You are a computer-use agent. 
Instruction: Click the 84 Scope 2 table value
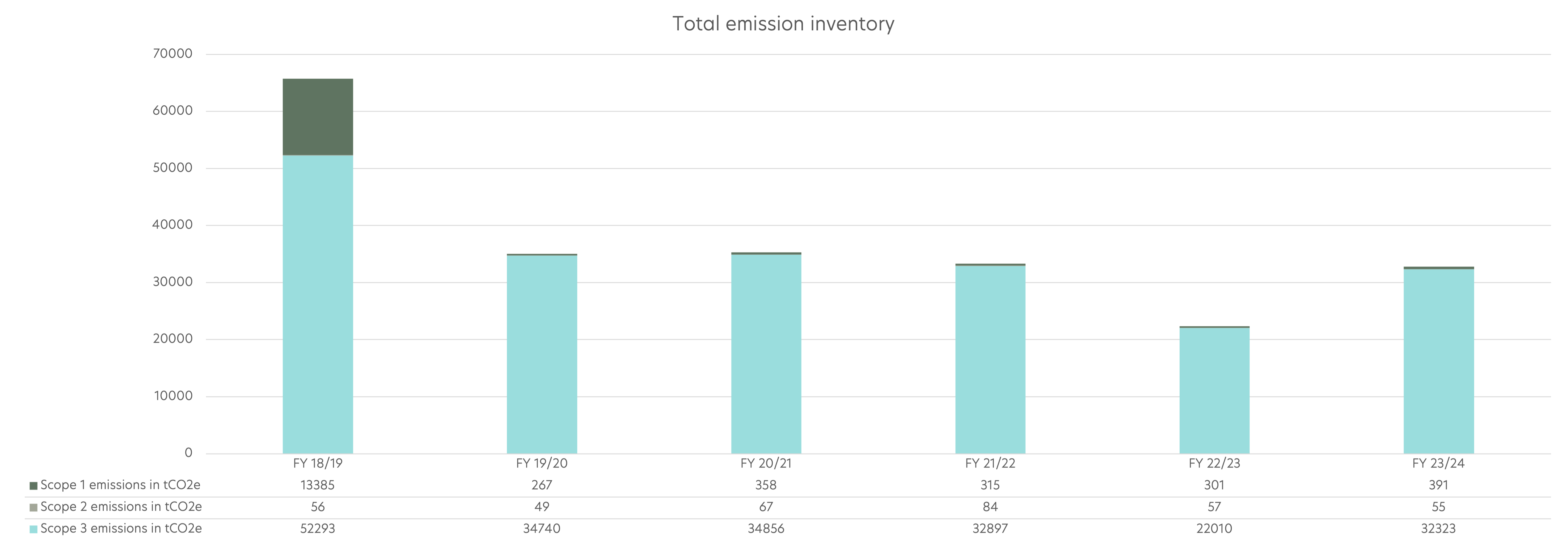click(990, 507)
